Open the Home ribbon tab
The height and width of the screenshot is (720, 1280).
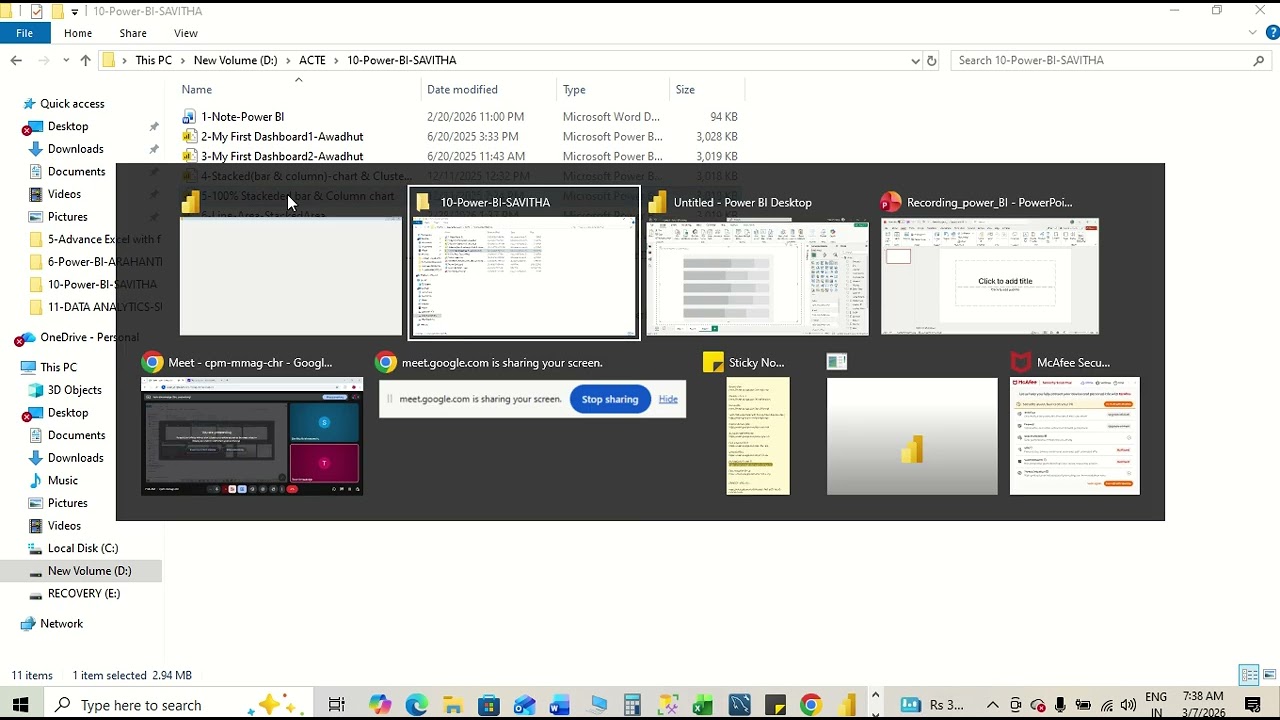click(x=78, y=33)
